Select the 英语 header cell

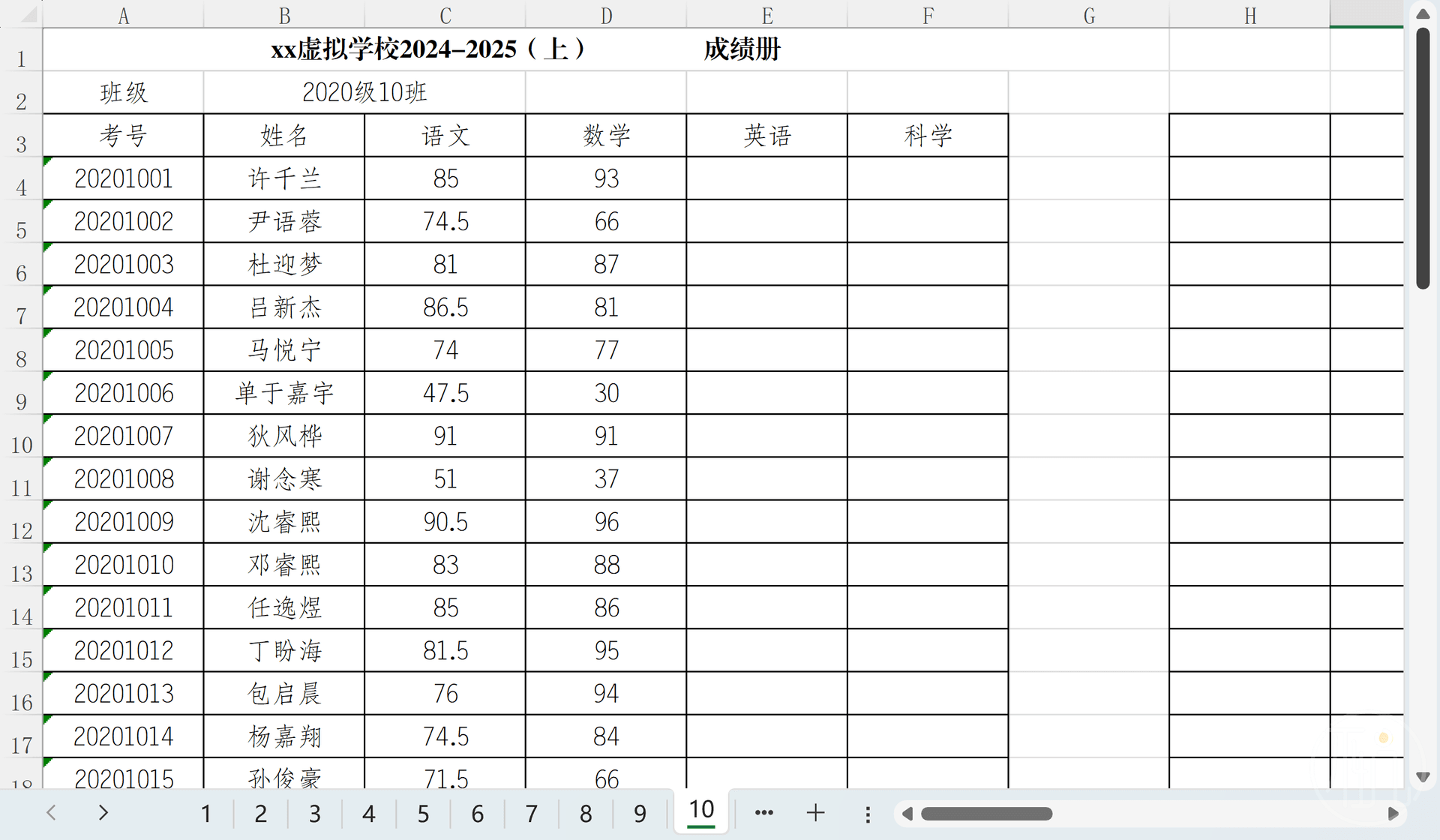(766, 136)
